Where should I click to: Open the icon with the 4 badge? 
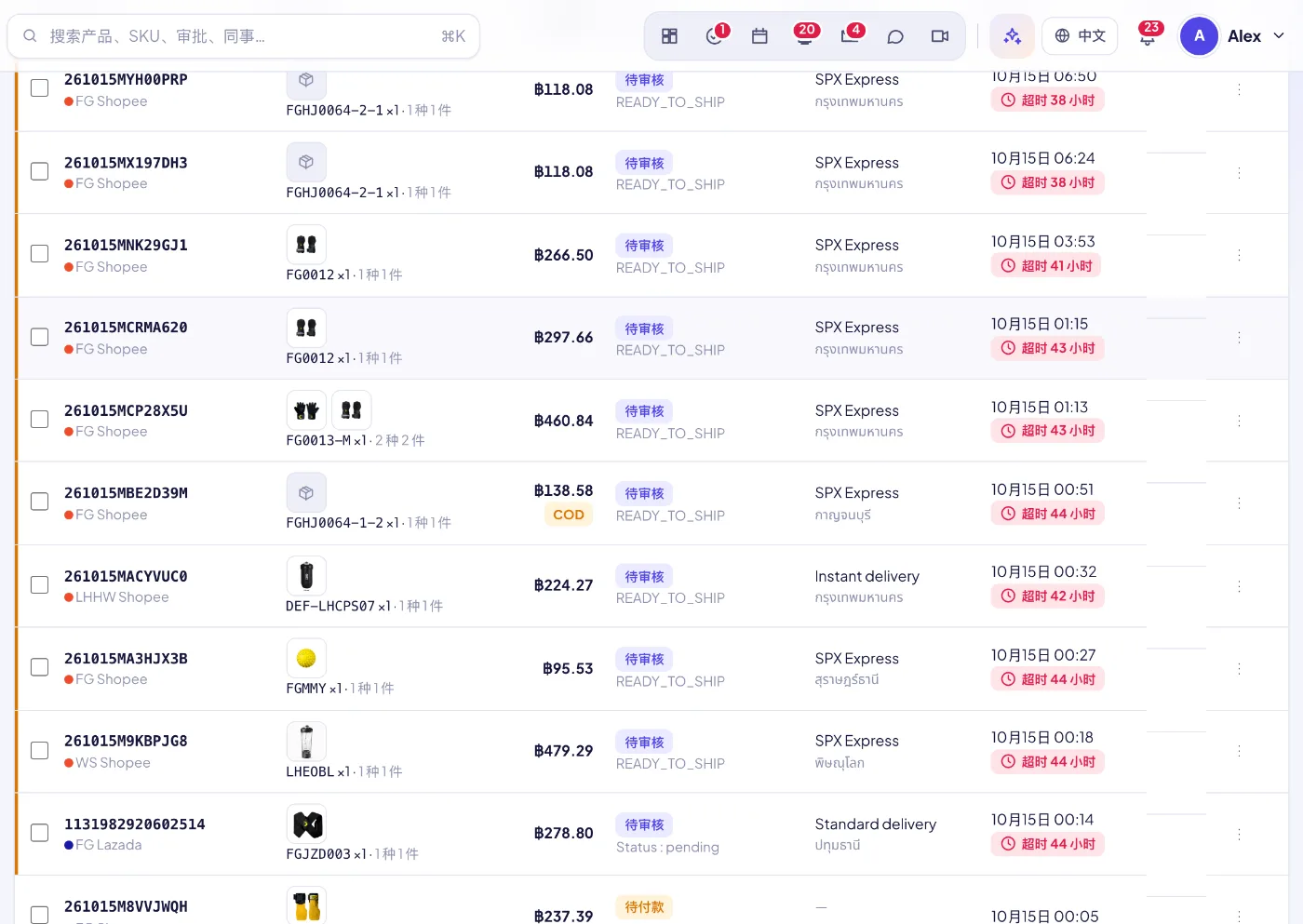click(850, 36)
